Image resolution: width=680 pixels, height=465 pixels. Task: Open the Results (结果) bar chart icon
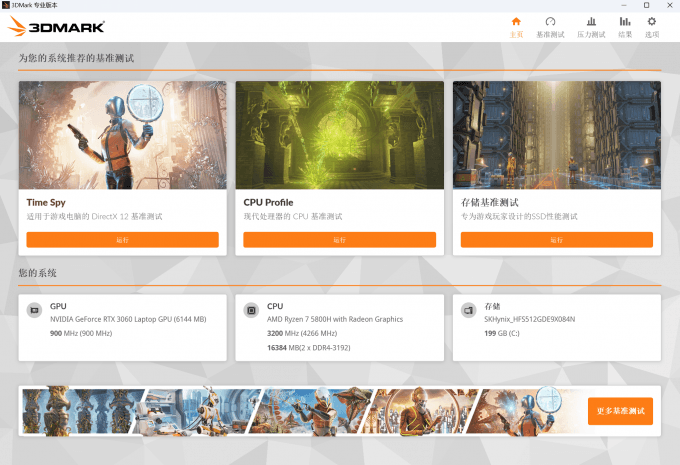coord(625,22)
